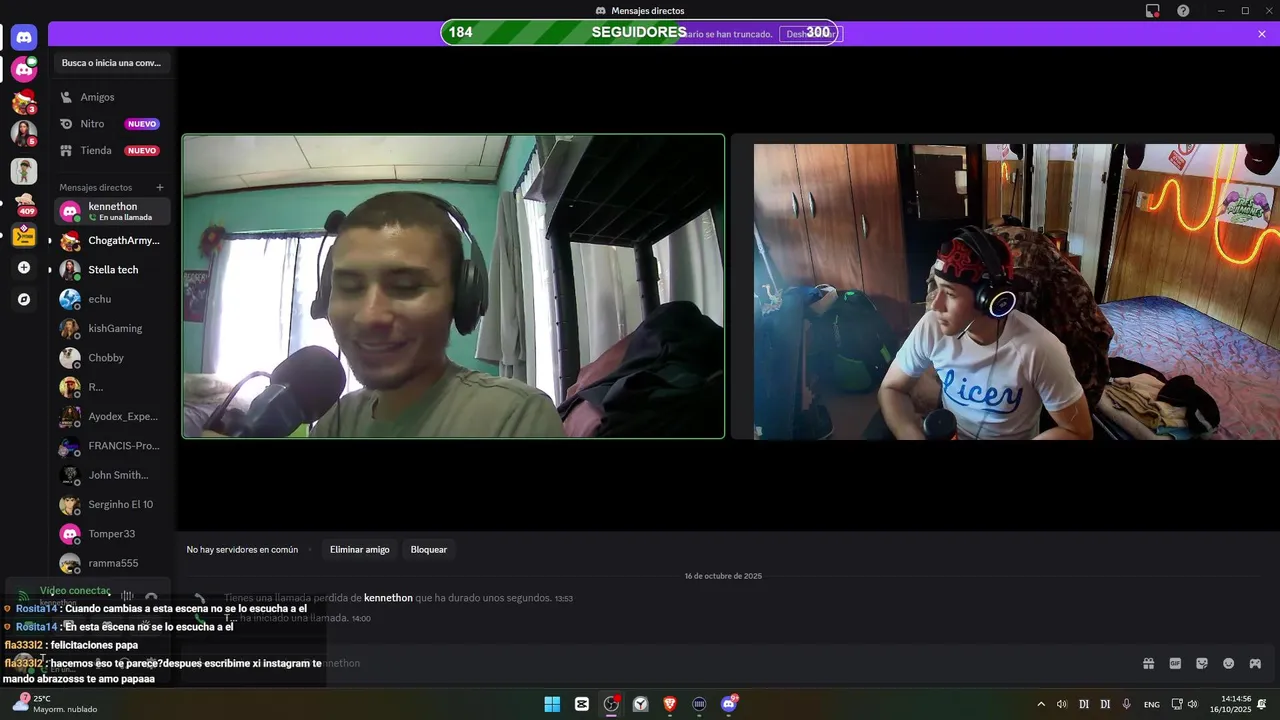This screenshot has height=720, width=1280.
Task: Create a new direct message plus icon
Action: (159, 187)
